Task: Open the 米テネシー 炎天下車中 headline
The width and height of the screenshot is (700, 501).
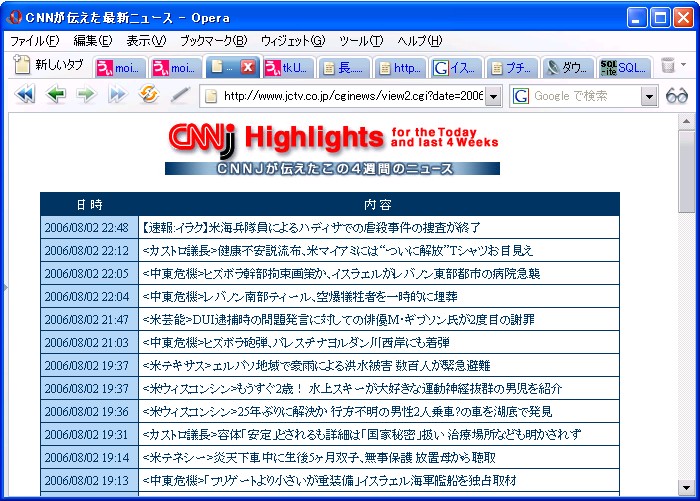Action: (319, 458)
